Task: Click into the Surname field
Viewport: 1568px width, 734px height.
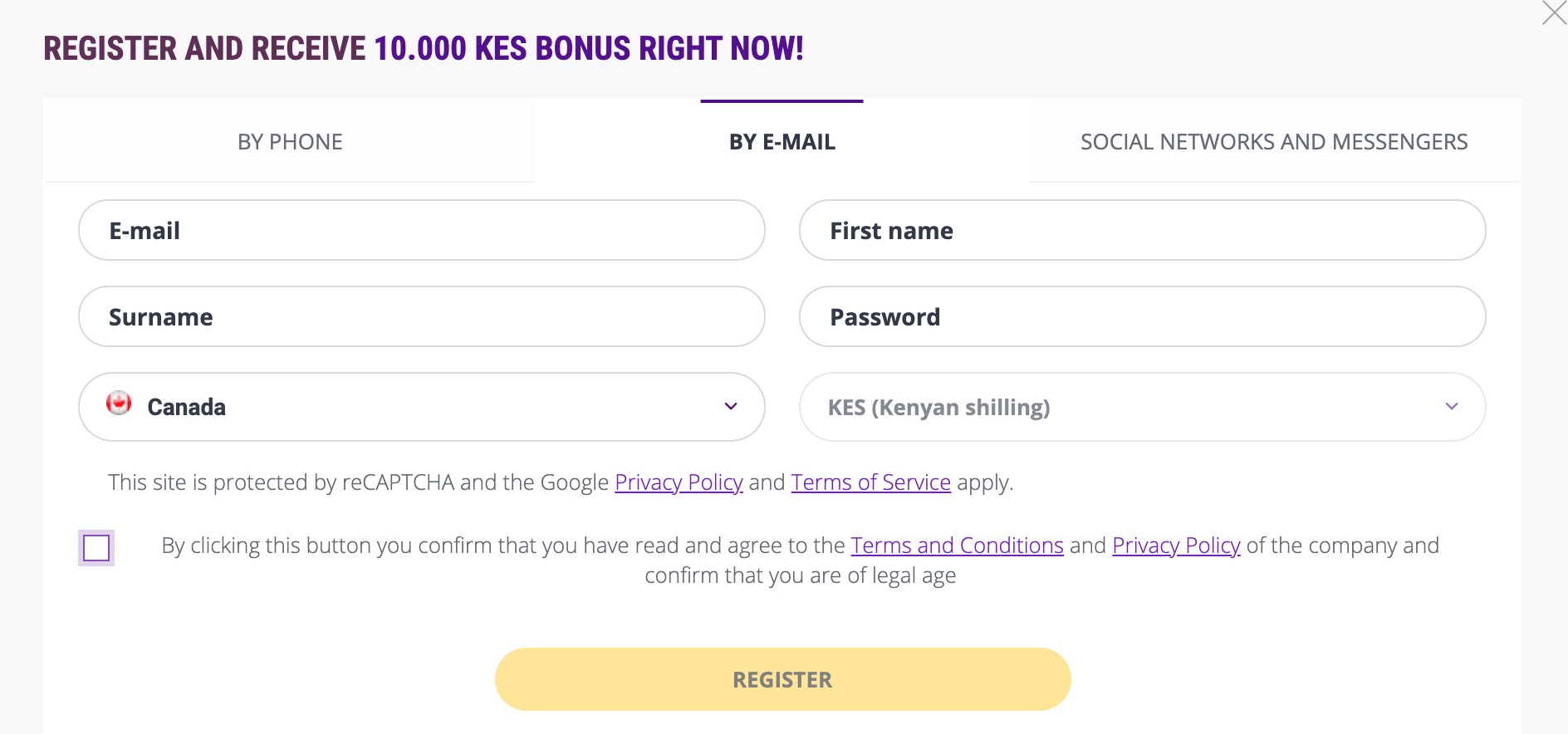Action: 422,316
